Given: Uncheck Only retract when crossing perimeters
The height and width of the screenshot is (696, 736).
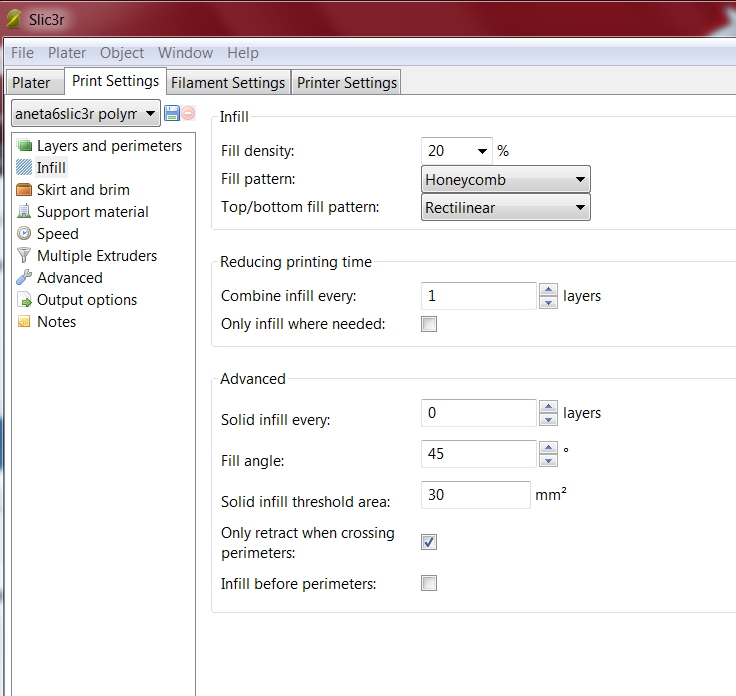Looking at the screenshot, I should 429,542.
